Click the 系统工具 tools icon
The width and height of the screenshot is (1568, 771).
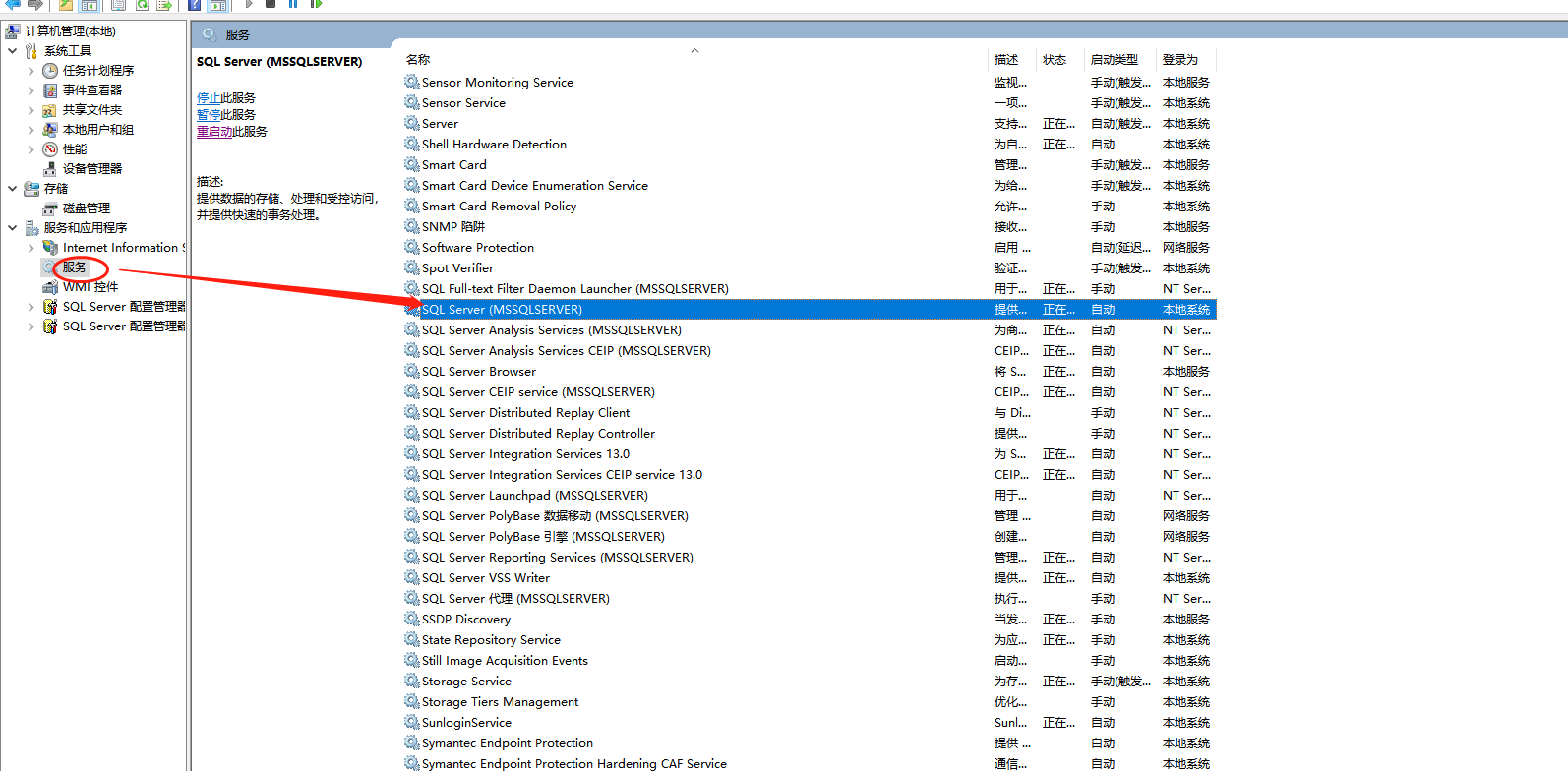pyautogui.click(x=31, y=51)
